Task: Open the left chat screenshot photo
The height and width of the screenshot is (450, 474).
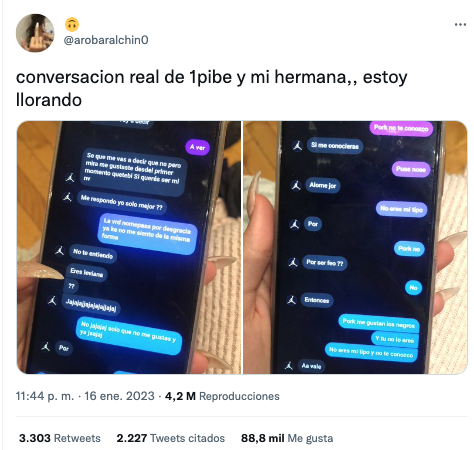Action: (x=129, y=247)
